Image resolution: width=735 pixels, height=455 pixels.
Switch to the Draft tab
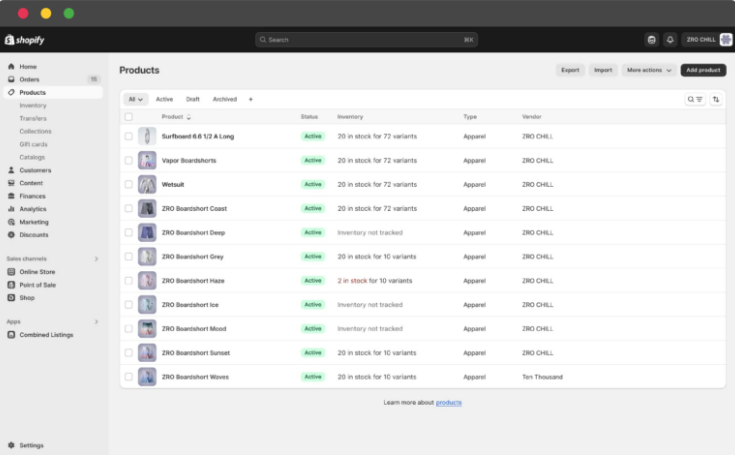(x=193, y=99)
